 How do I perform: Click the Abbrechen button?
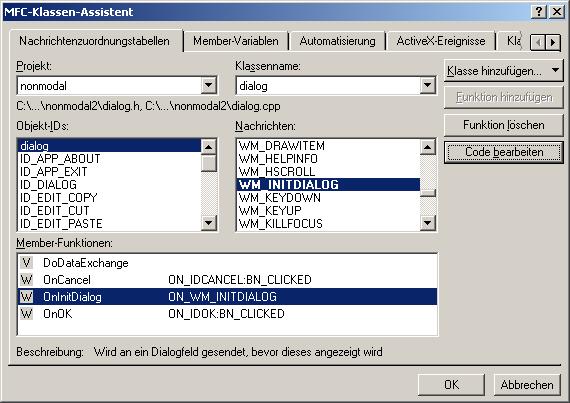point(527,385)
